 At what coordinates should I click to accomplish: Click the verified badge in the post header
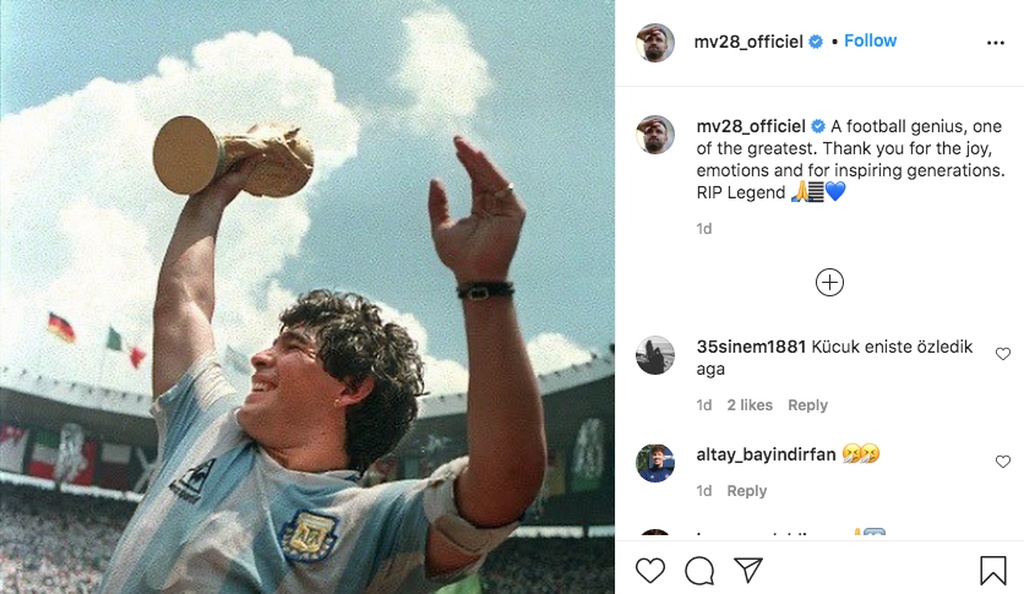pyautogui.click(x=816, y=42)
